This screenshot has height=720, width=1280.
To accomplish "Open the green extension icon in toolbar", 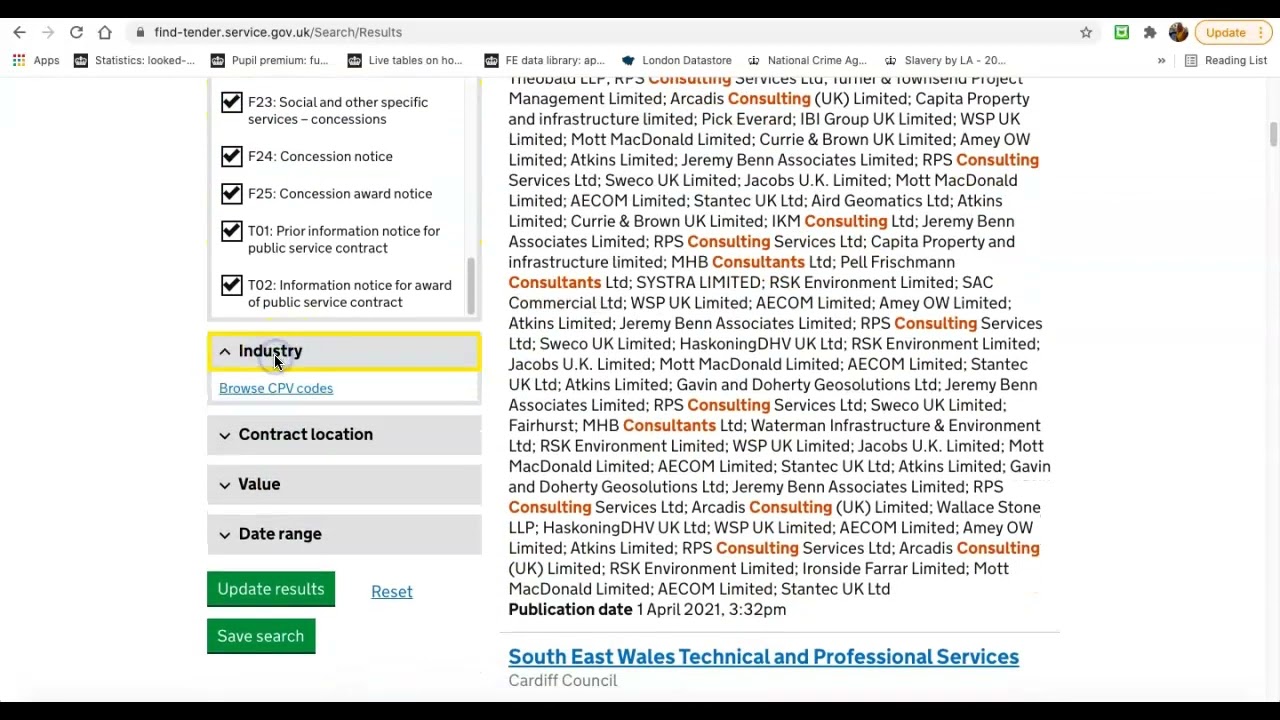I will coord(1122,32).
